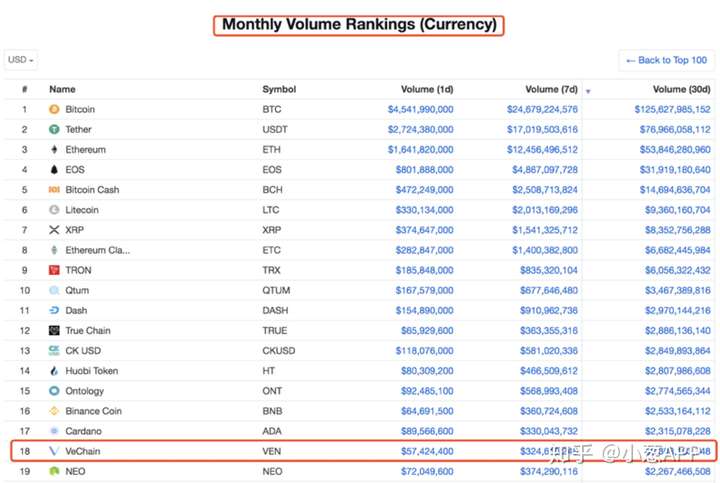Open the Ethereum name link
This screenshot has width=720, height=483.
85,150
